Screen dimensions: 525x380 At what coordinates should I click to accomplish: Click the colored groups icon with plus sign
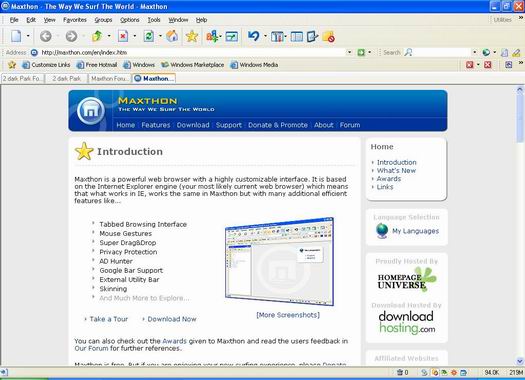pos(212,36)
